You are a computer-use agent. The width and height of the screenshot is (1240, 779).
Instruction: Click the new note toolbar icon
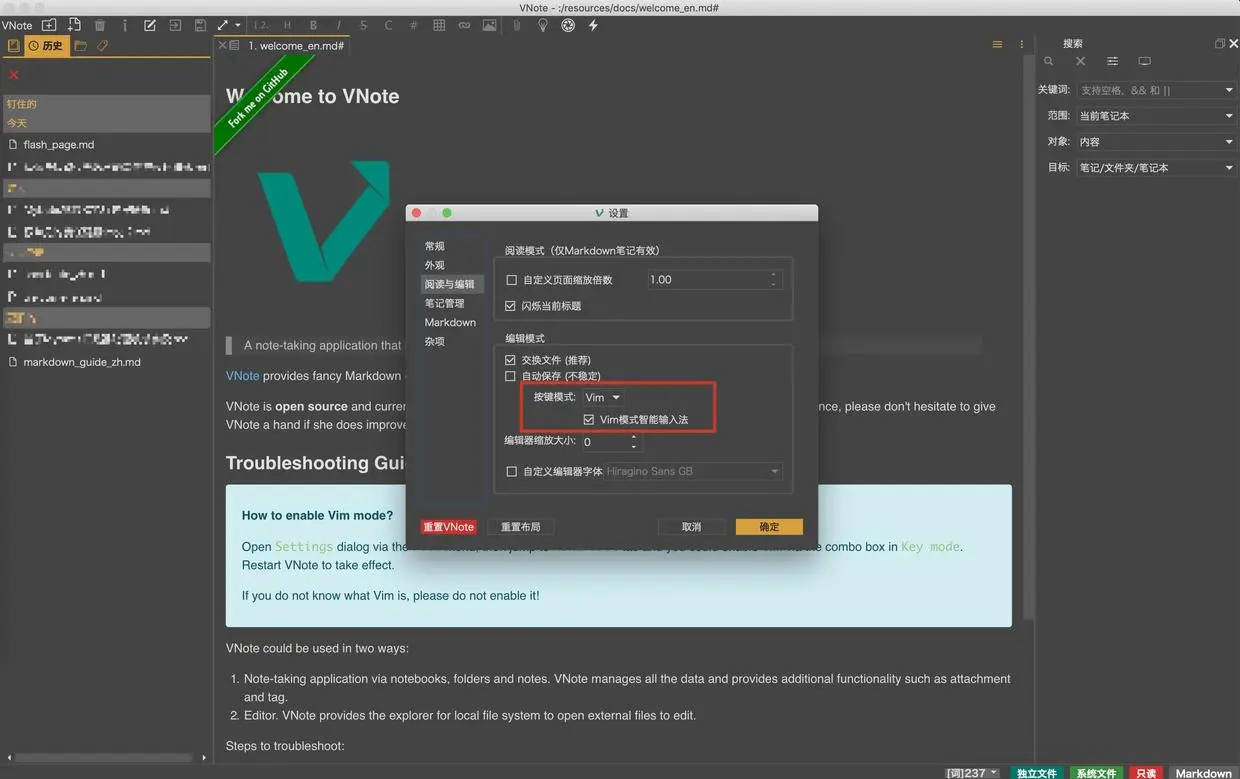pyautogui.click(x=48, y=25)
